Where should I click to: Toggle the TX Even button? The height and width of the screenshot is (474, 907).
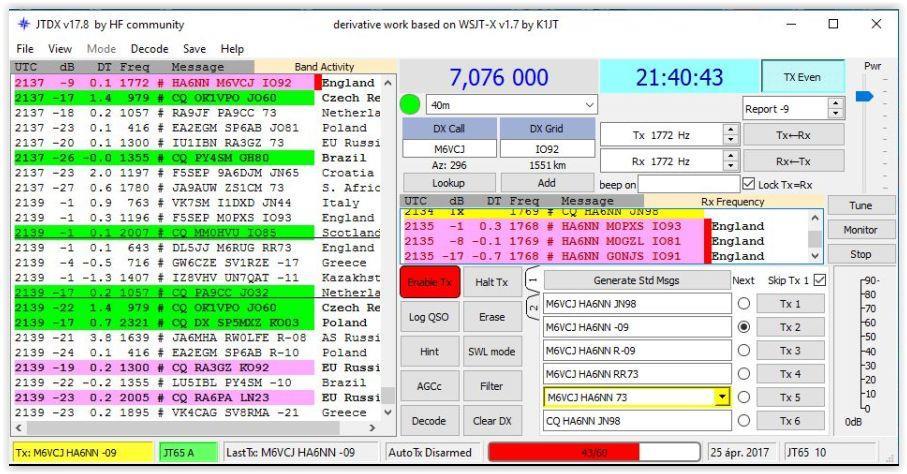802,77
